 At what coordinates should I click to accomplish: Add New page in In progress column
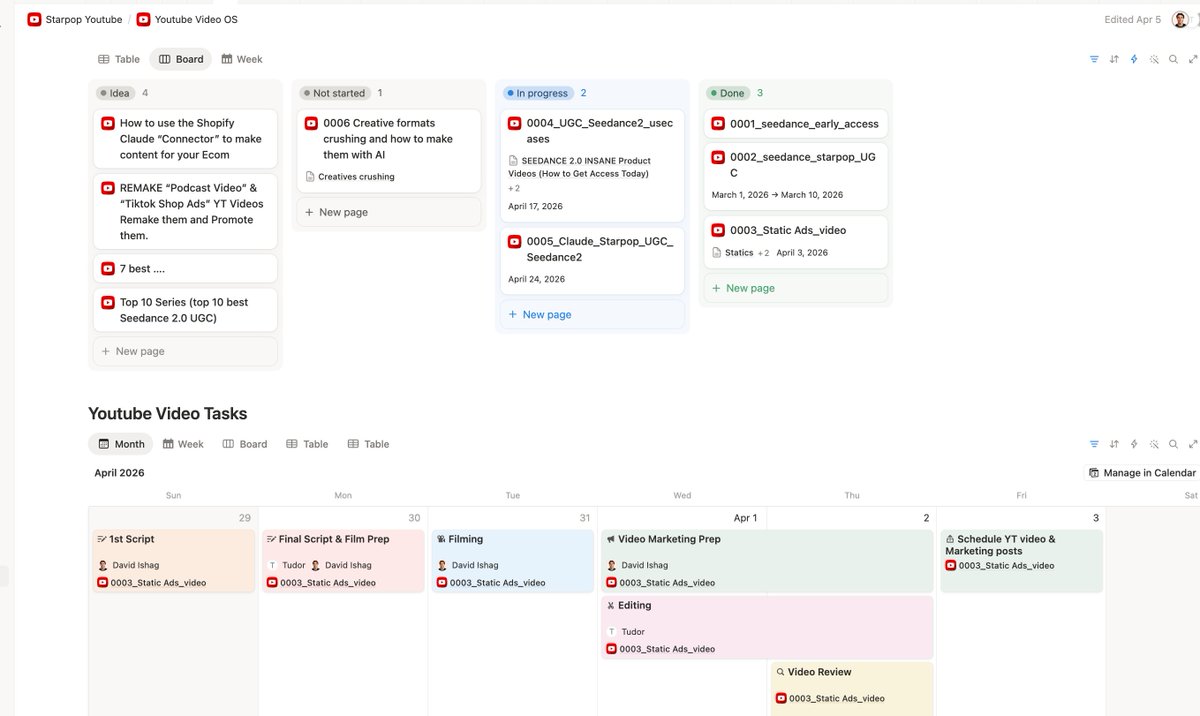(x=592, y=314)
